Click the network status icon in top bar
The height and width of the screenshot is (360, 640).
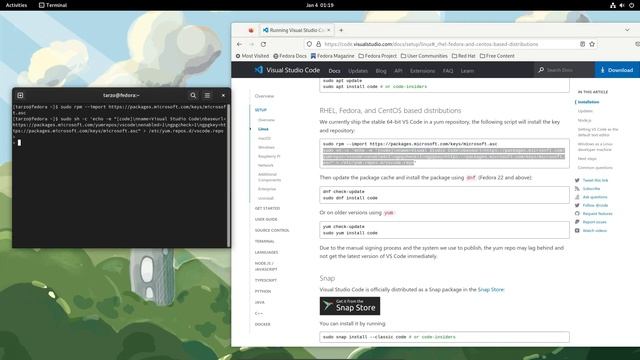point(613,5)
